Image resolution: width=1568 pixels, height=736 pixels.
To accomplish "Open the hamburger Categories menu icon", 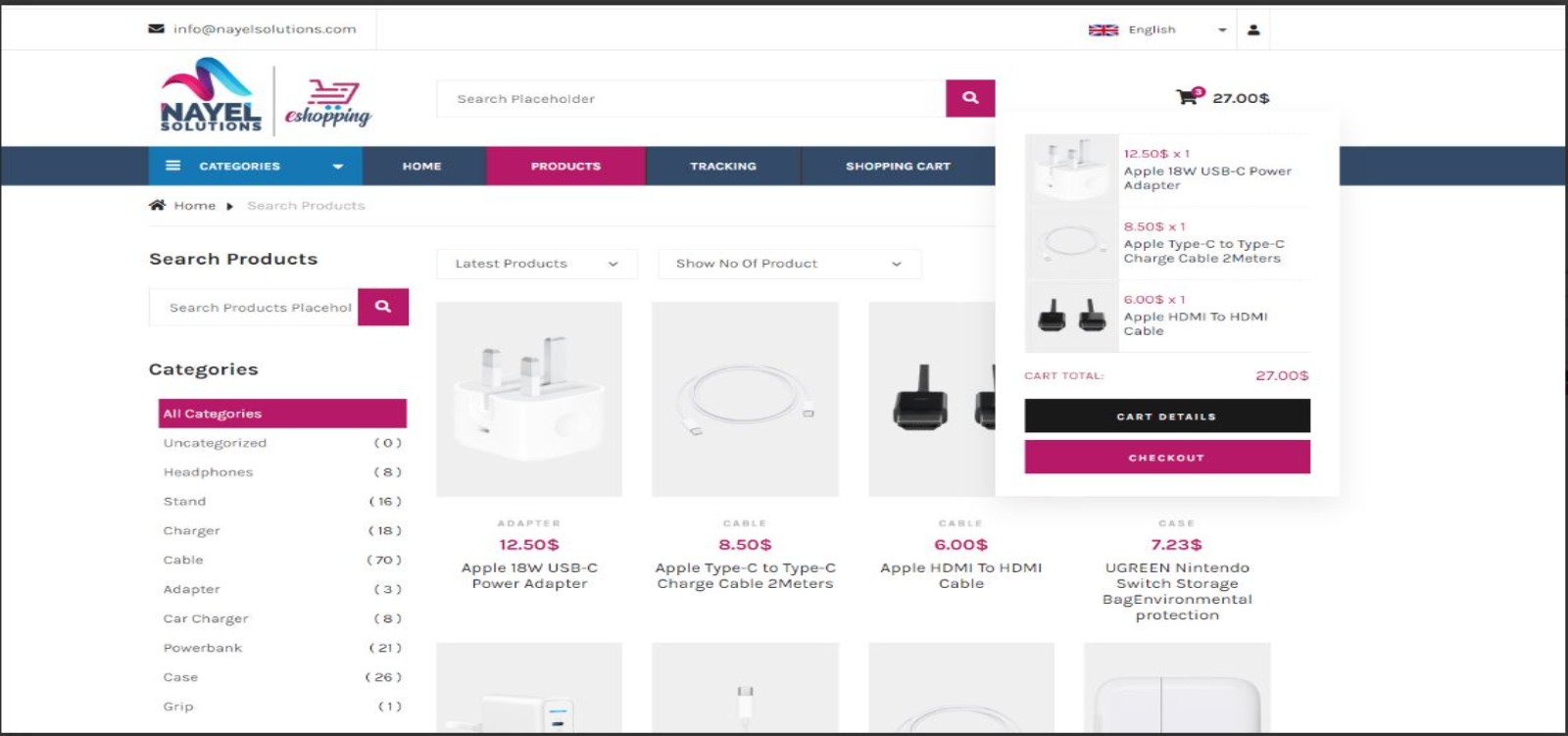I will click(x=173, y=166).
